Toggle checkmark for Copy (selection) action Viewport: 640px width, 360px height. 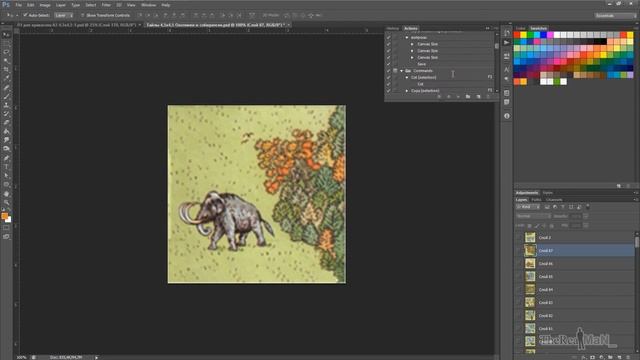389,90
